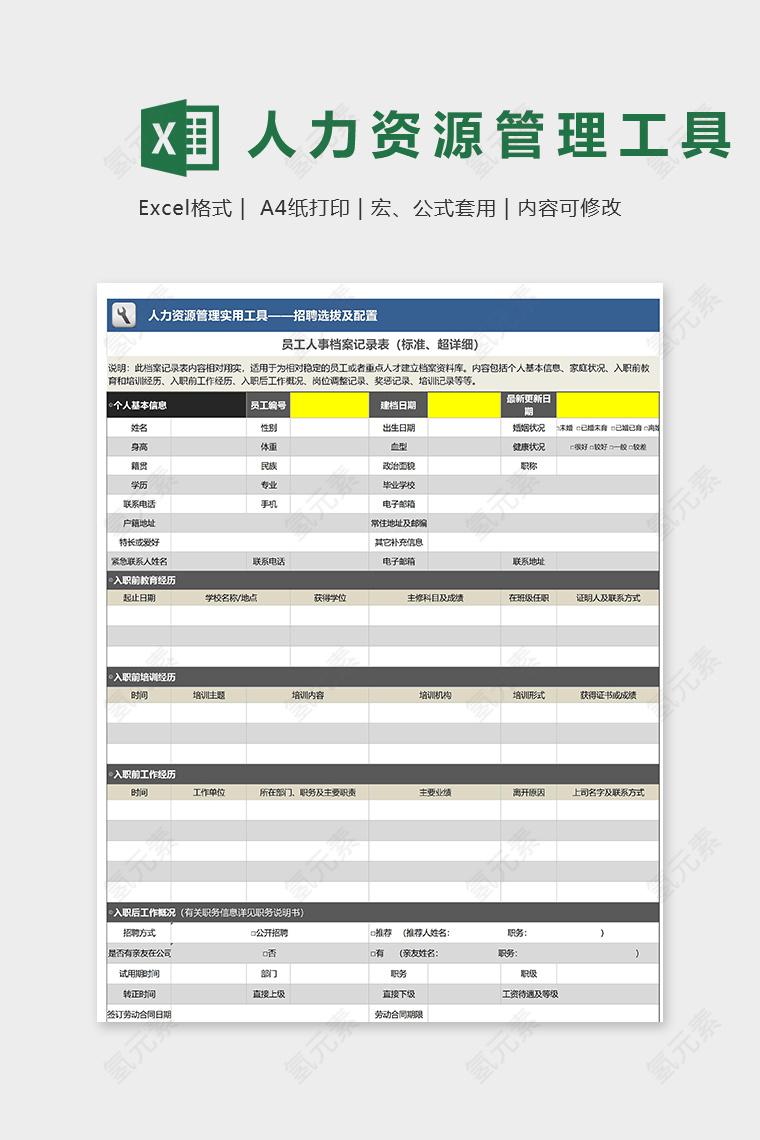Click the 上司名字及联系方式 column header

[x=608, y=792]
